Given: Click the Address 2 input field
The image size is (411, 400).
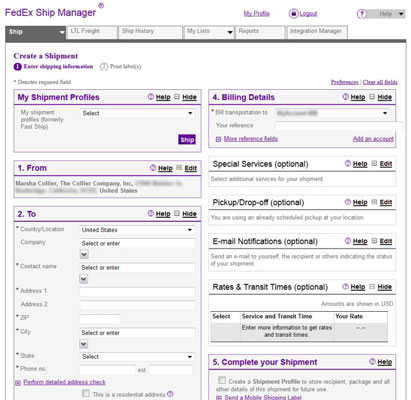Looking at the screenshot, I should [137, 305].
